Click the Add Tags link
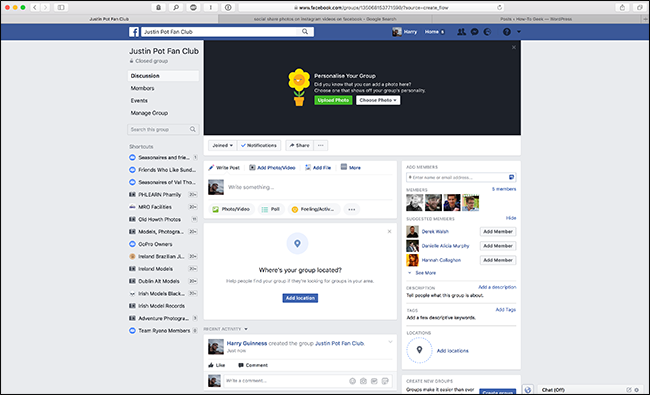 click(x=506, y=310)
